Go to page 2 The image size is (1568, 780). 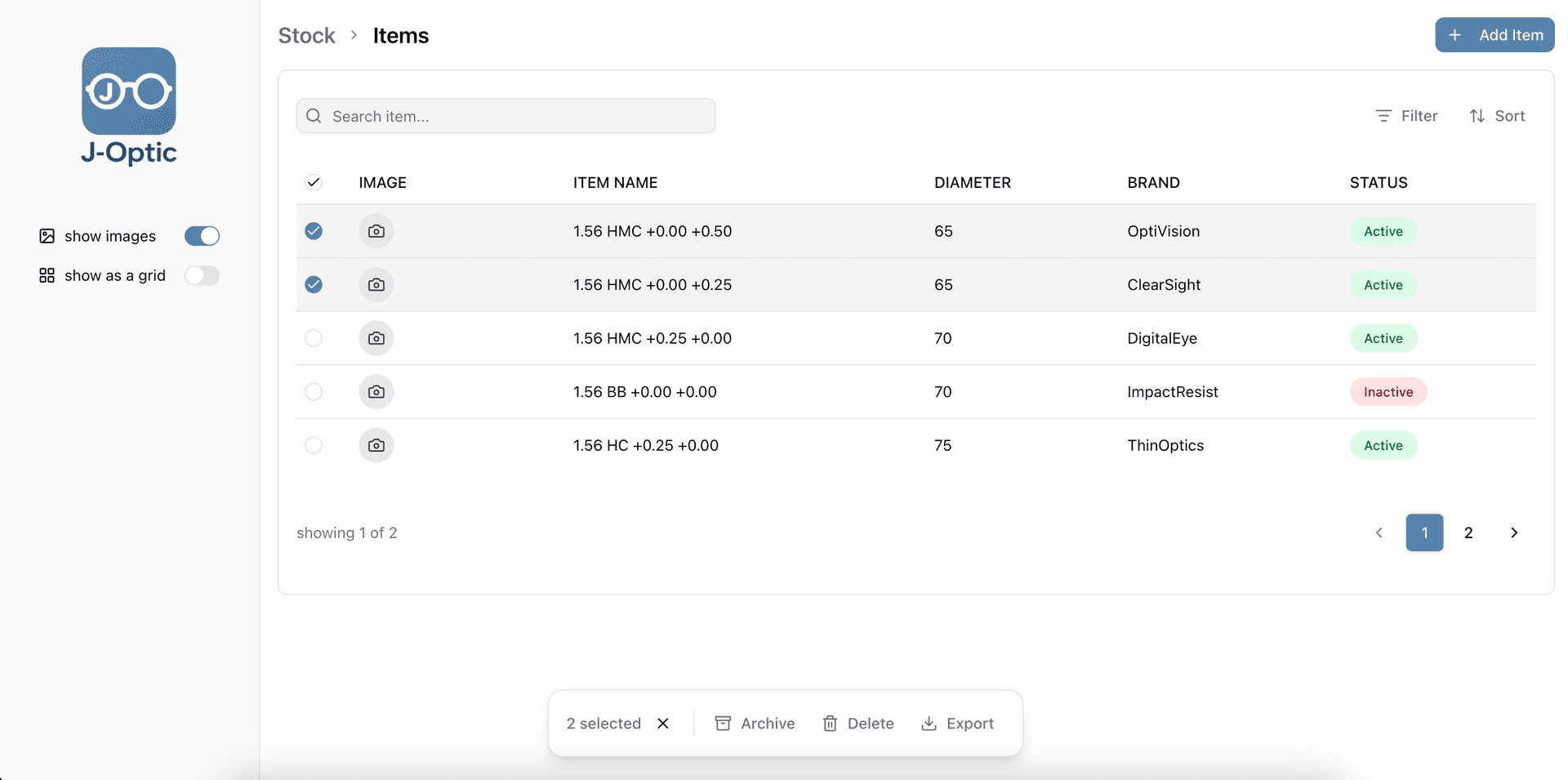(x=1468, y=533)
